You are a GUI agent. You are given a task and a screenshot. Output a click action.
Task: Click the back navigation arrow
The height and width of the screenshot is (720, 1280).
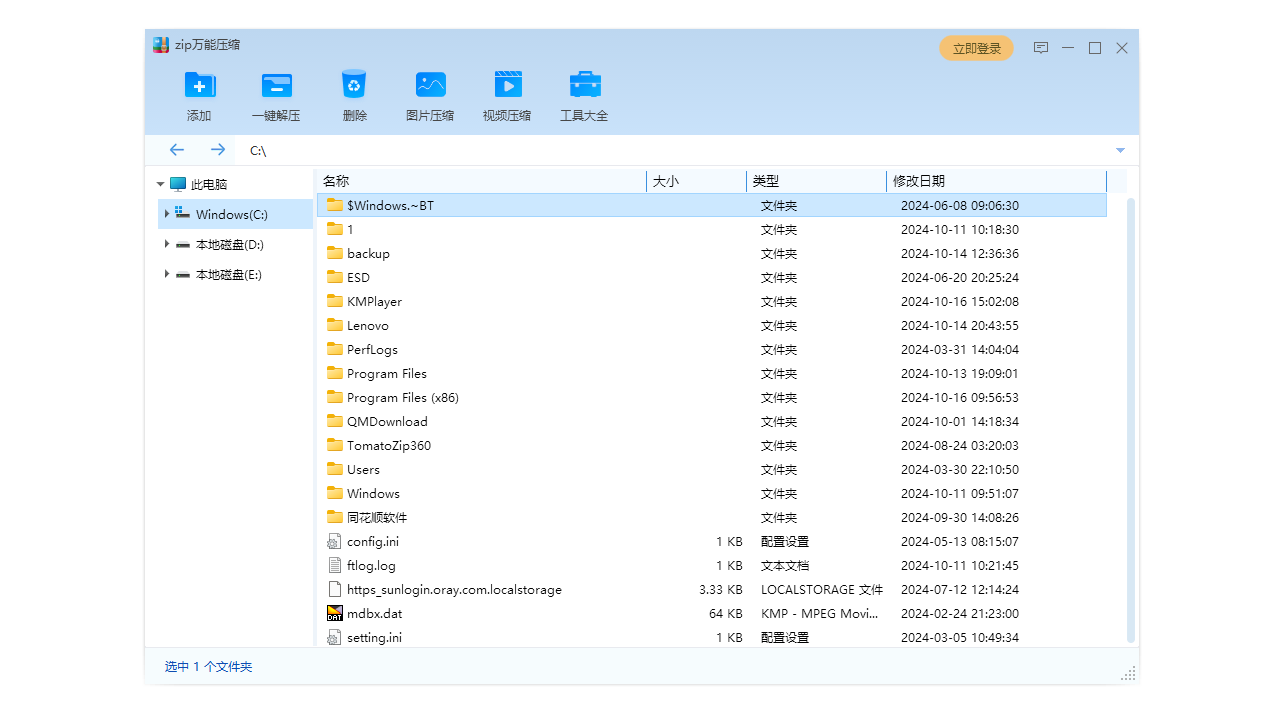(177, 149)
